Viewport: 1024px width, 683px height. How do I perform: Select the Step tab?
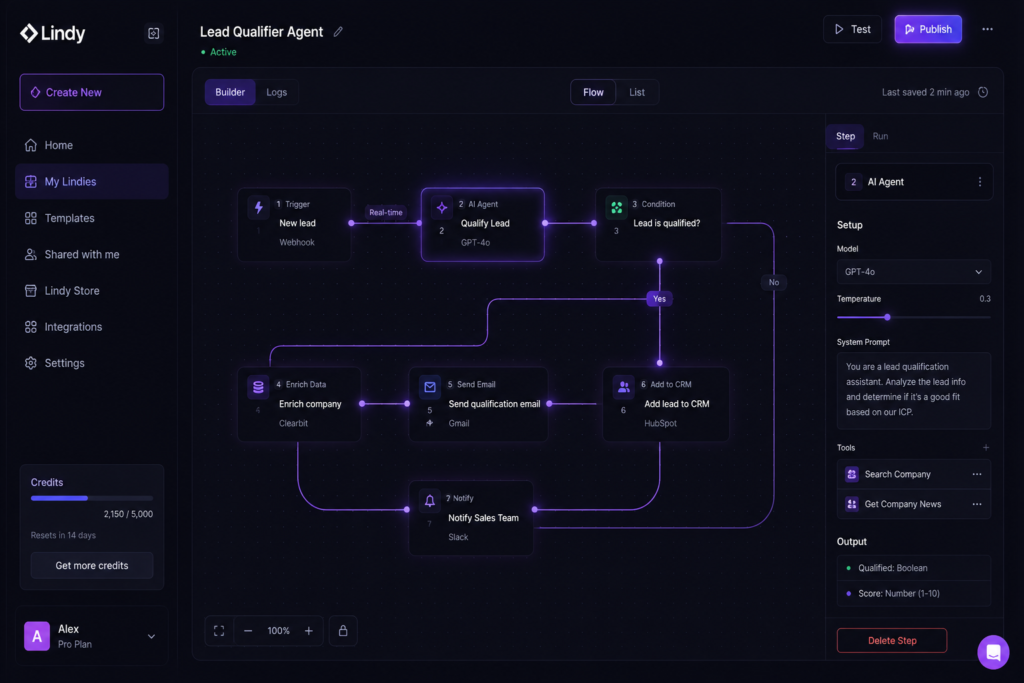coord(845,136)
